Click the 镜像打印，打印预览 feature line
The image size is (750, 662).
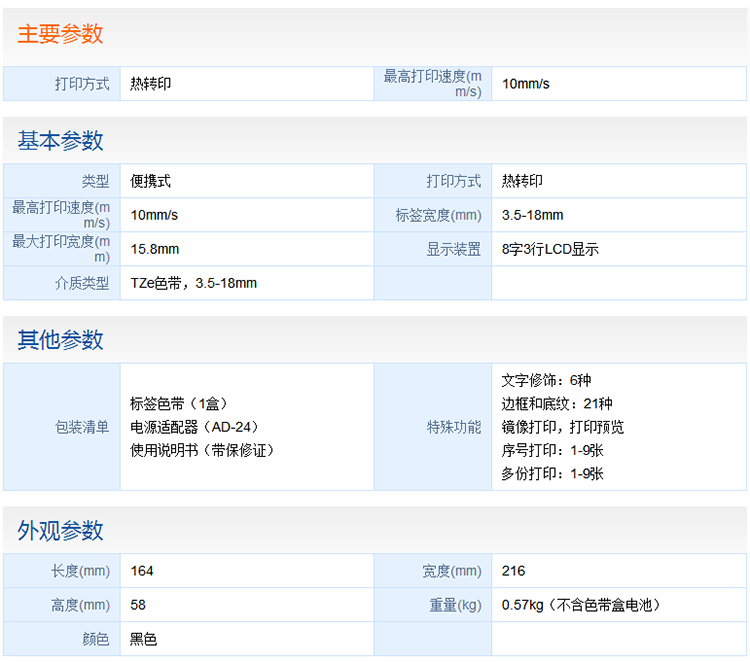[562, 427]
